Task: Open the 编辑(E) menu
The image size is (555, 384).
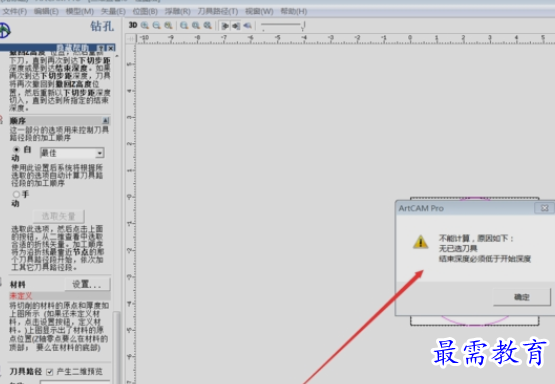Action: point(46,11)
